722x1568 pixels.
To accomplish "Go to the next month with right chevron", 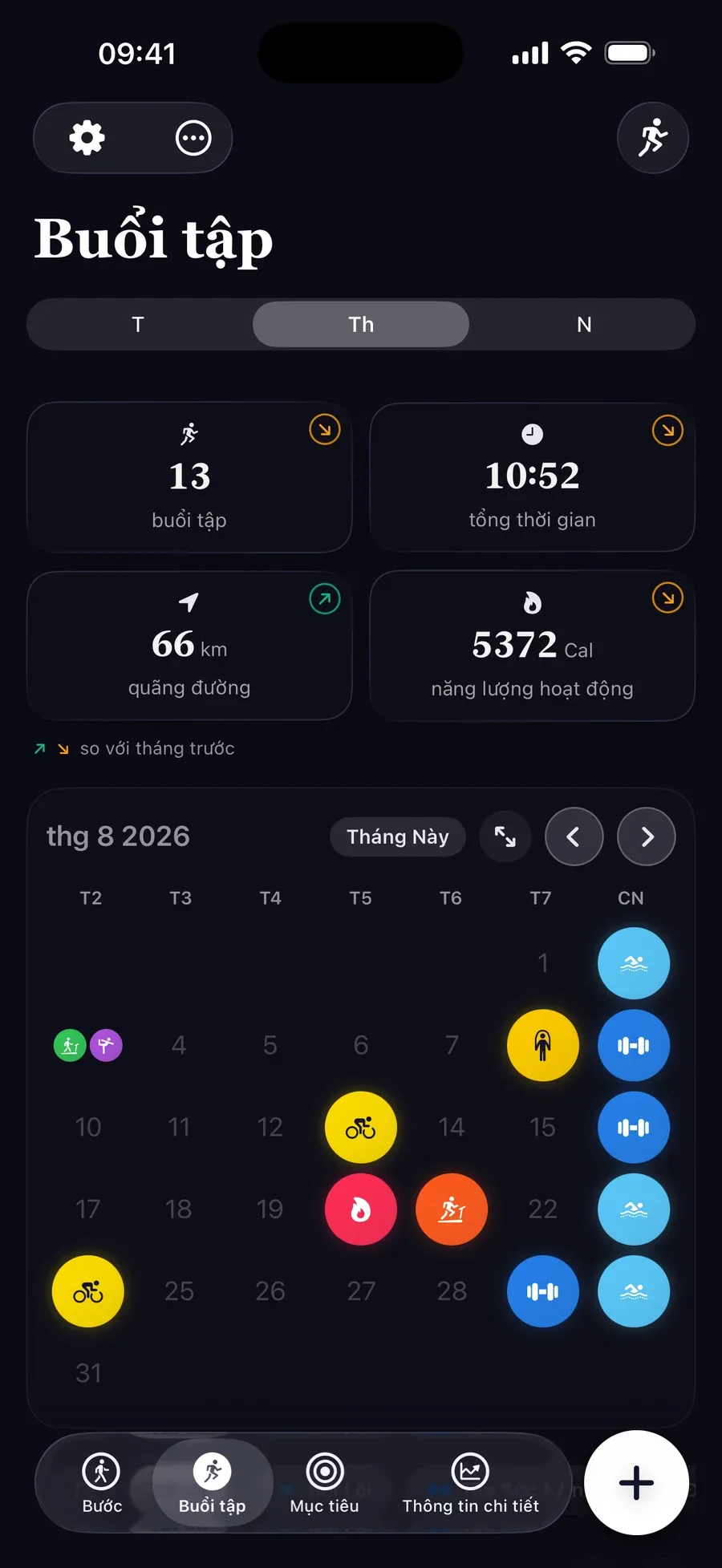I will click(647, 837).
